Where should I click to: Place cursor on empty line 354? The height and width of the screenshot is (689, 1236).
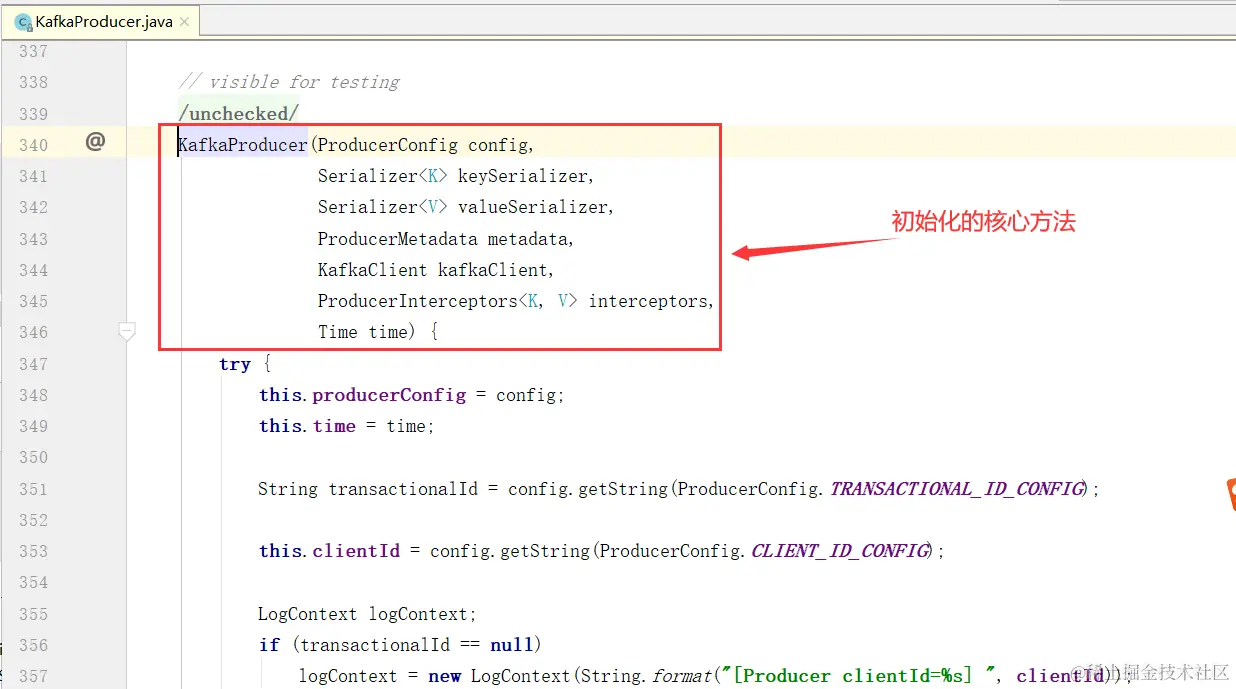pos(680,582)
